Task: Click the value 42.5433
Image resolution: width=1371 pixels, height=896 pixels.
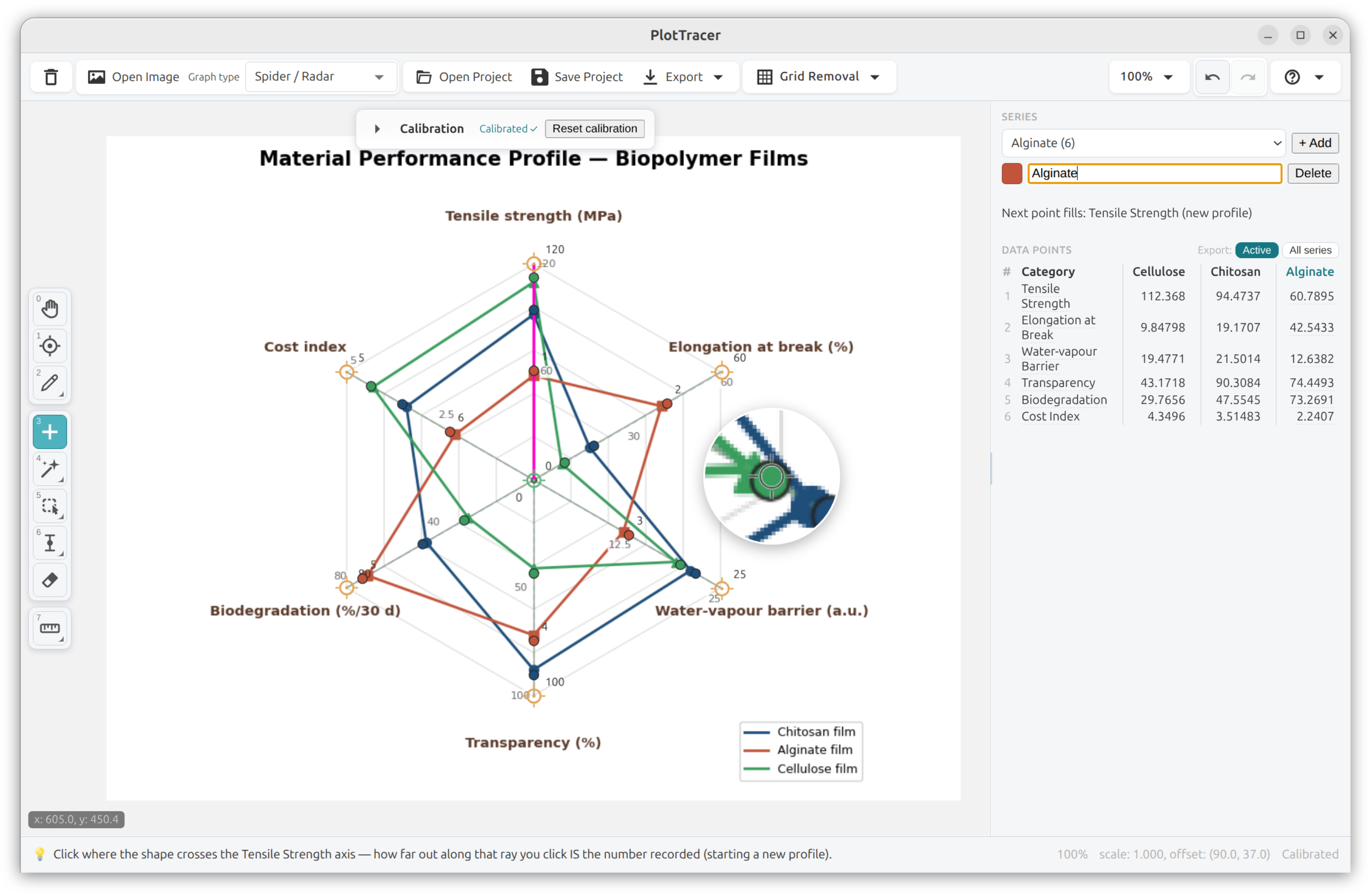Action: 1311,327
